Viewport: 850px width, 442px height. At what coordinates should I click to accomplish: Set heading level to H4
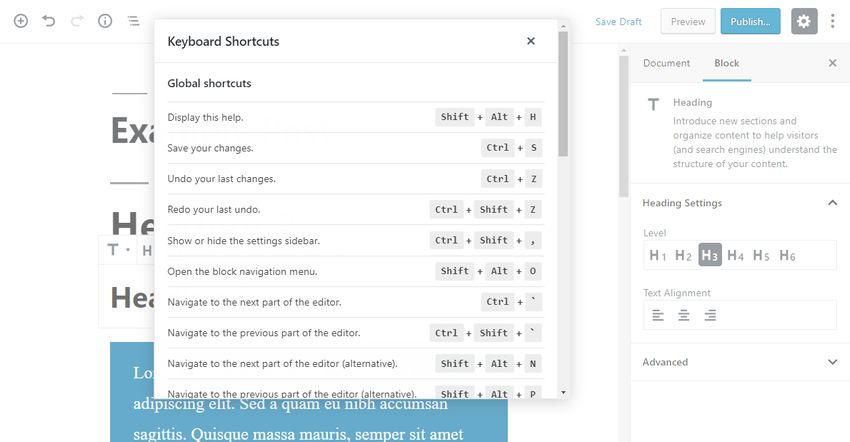pos(736,255)
